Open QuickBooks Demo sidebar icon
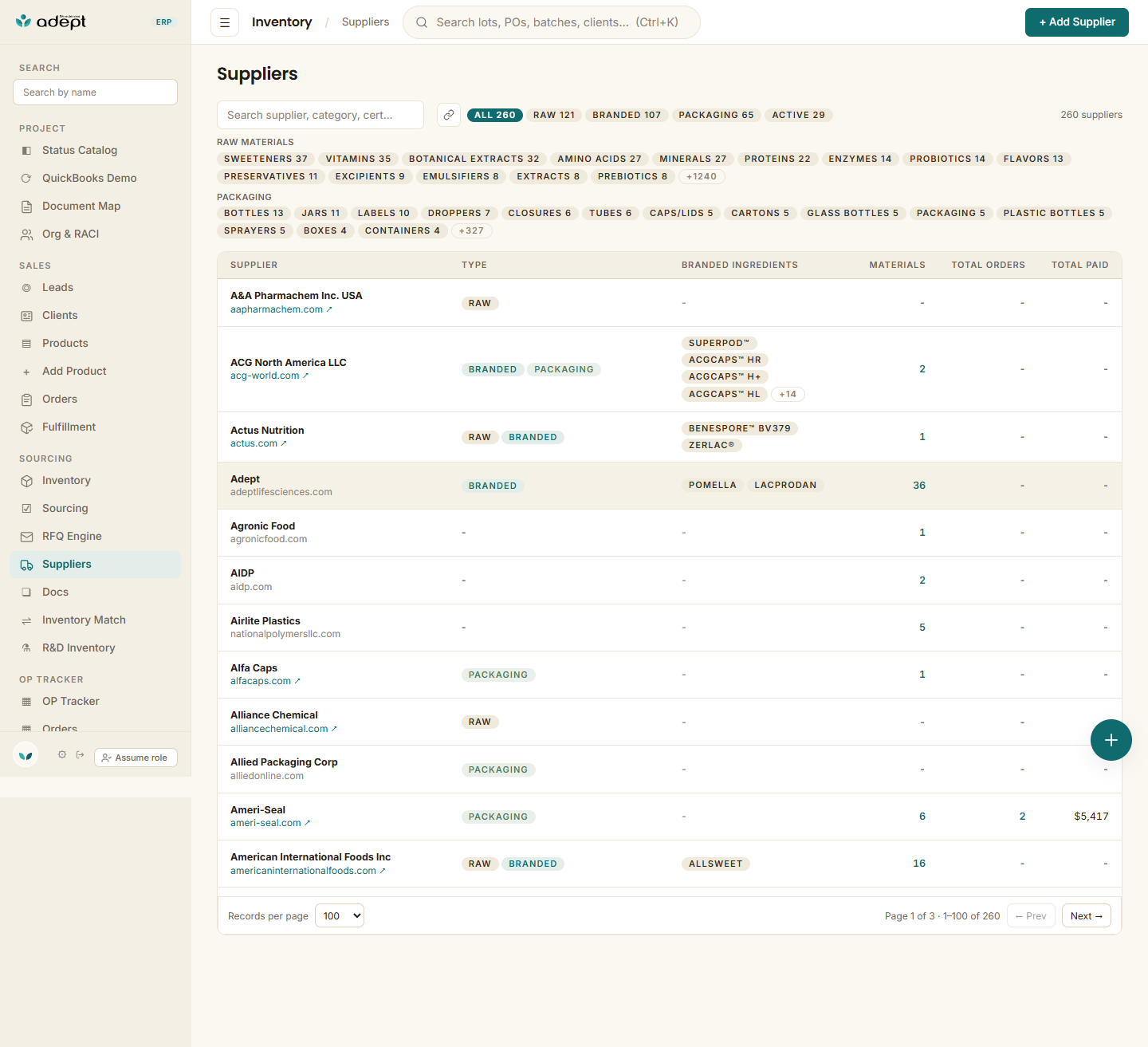 pyautogui.click(x=26, y=178)
